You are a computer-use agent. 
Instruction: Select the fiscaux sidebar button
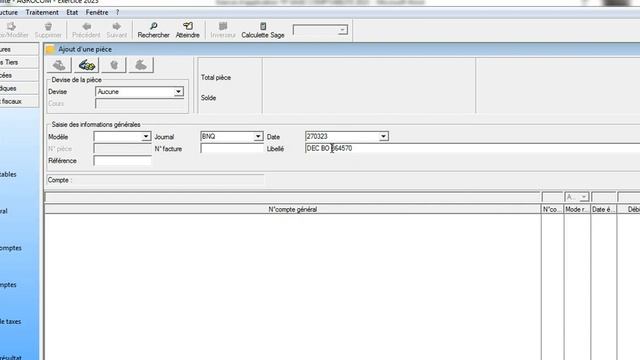pos(19,101)
